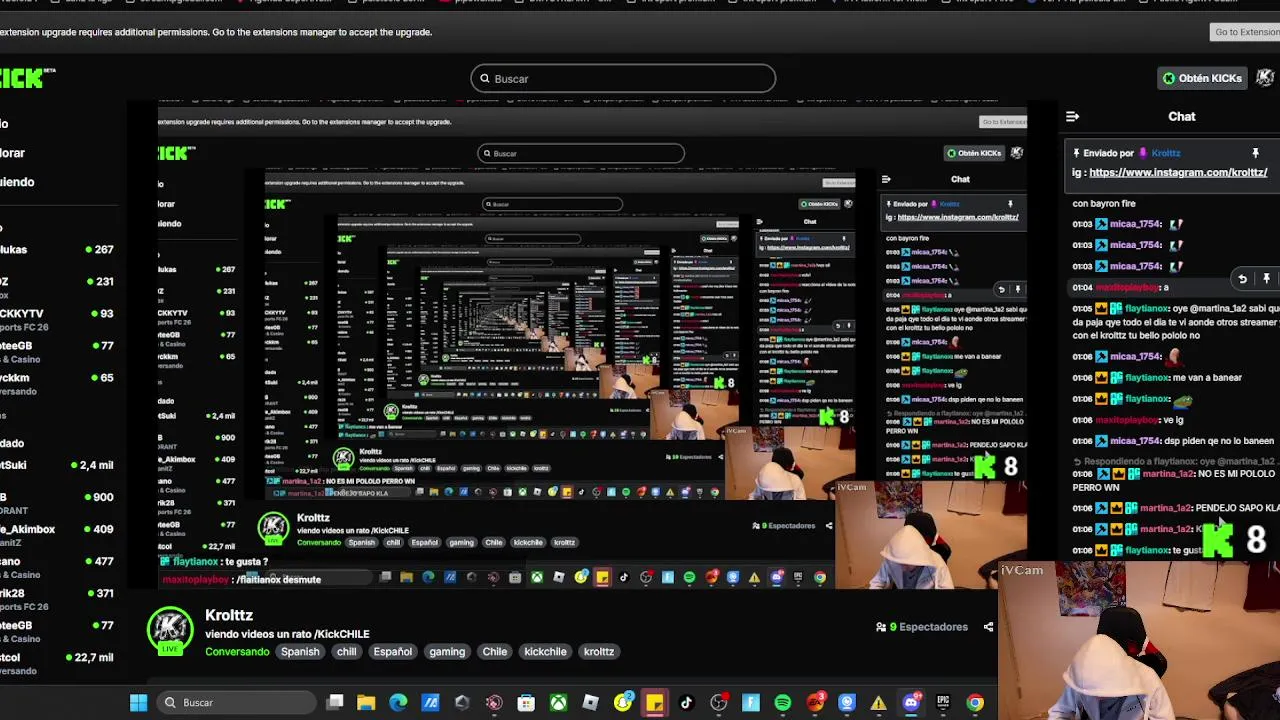Select the Chile tag

click(495, 651)
